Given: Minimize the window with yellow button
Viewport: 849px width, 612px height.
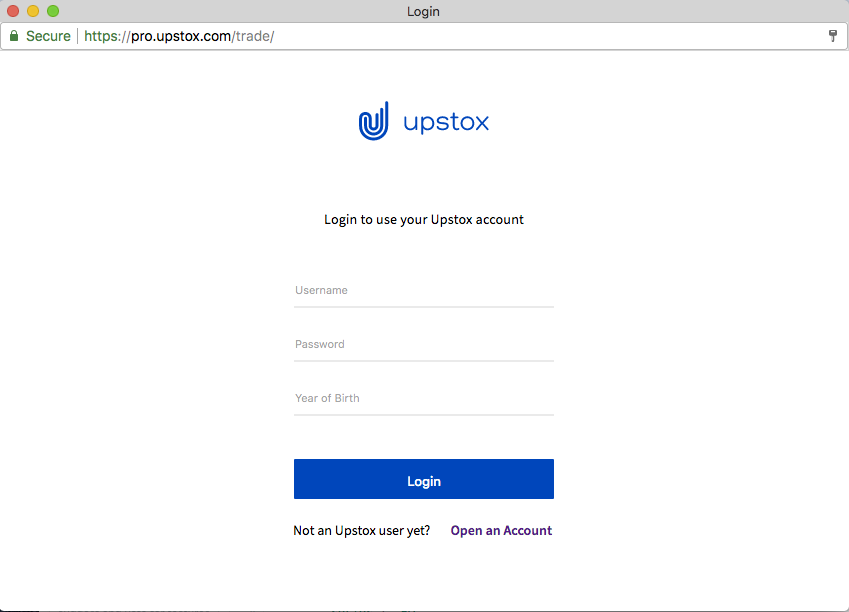Looking at the screenshot, I should point(33,11).
